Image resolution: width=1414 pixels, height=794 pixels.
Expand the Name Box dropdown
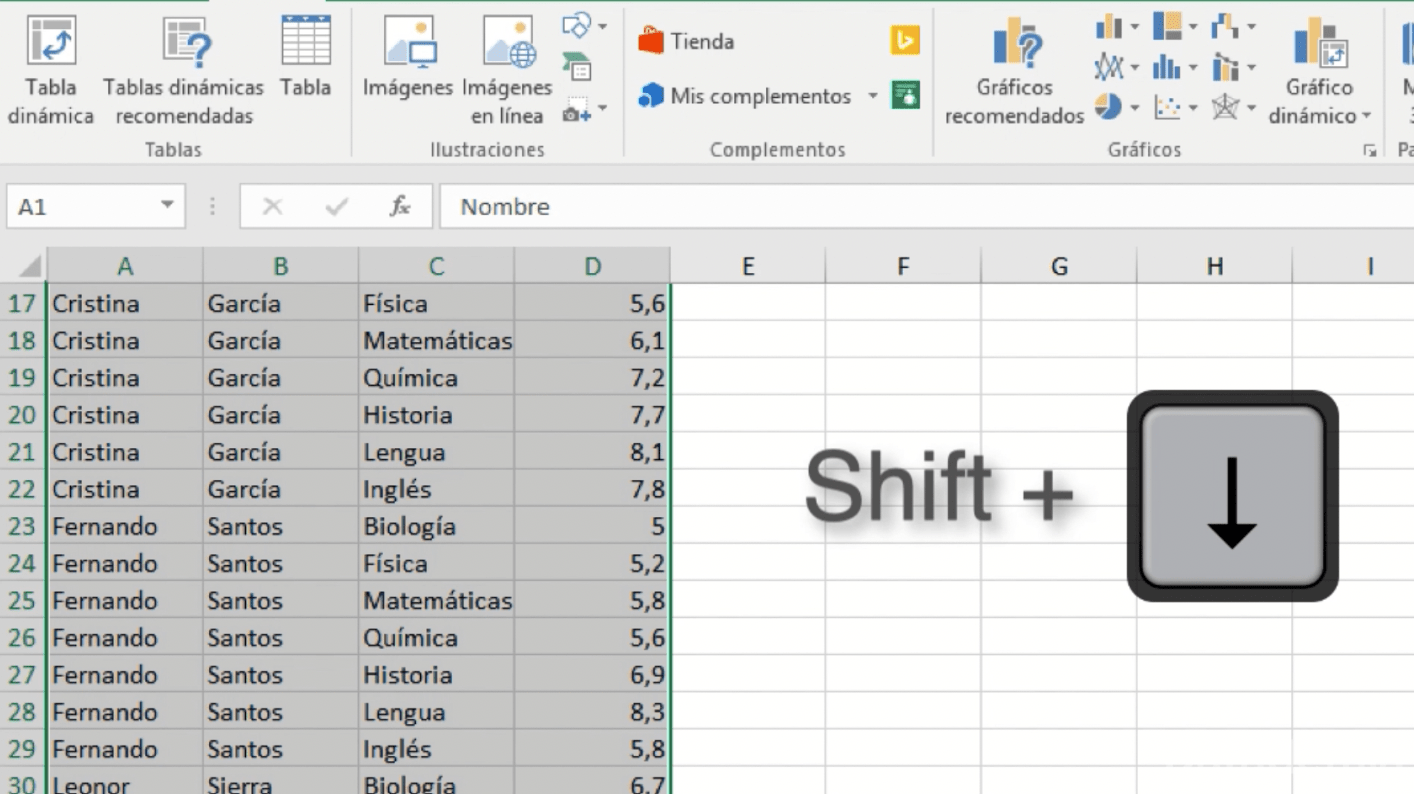pyautogui.click(x=168, y=206)
